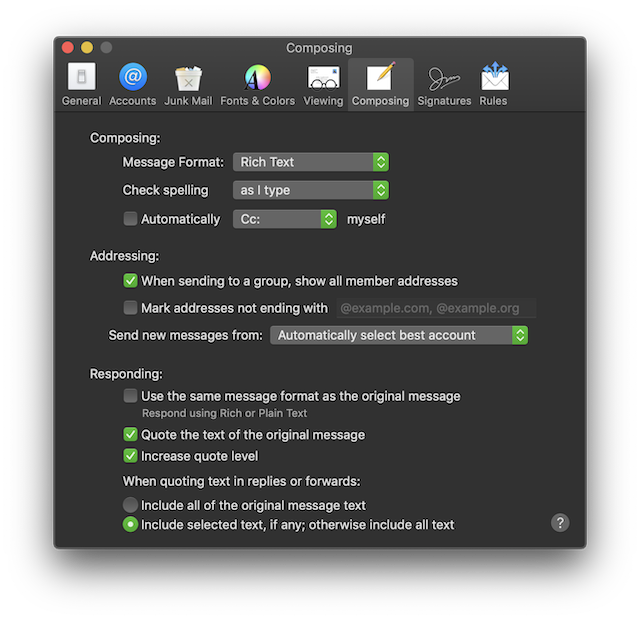
Task: Open the Check spelling as I type dropdown
Action: [x=311, y=190]
